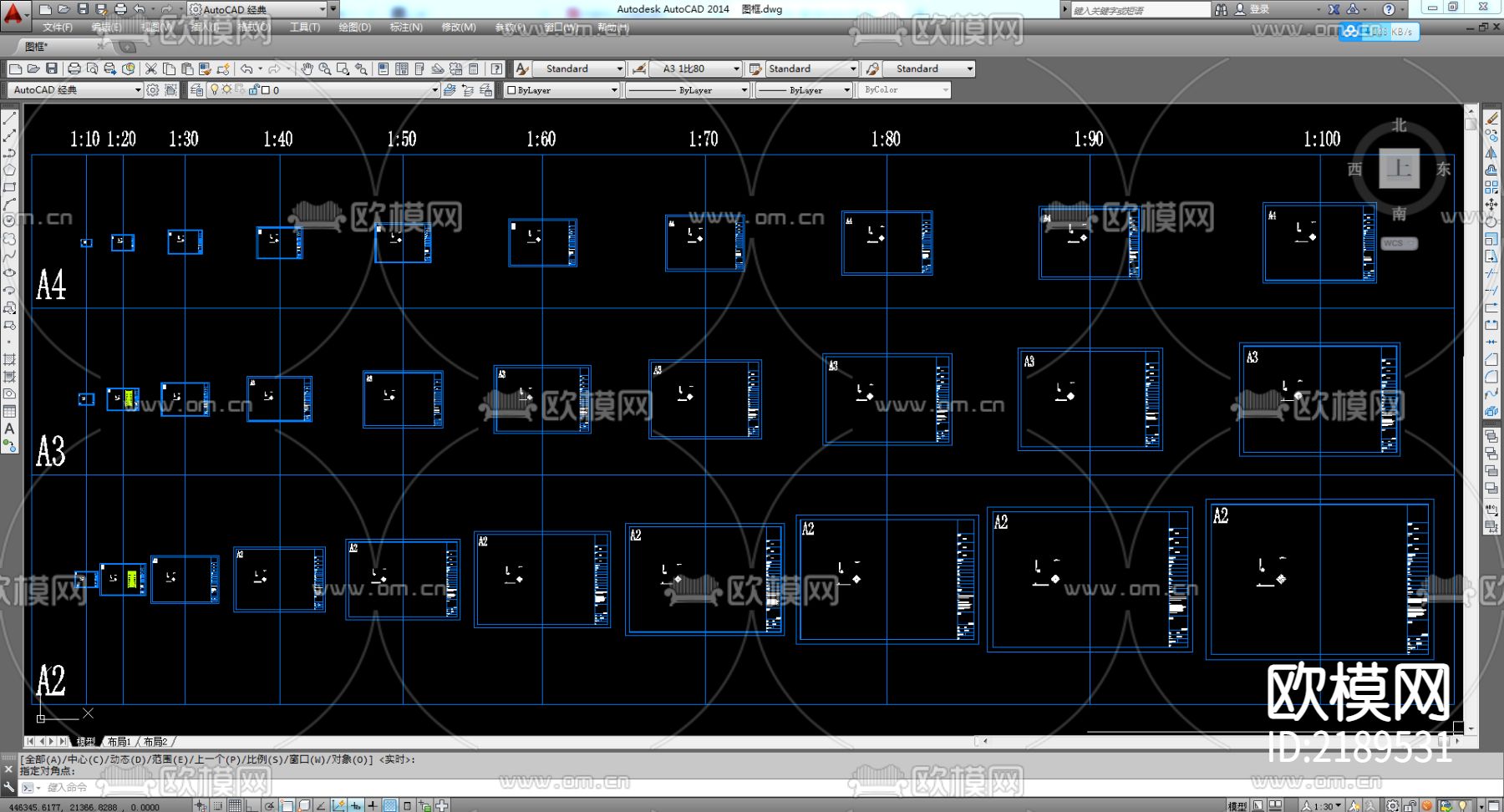The image size is (1504, 812).
Task: Click the Workspace Settings gear icon
Action: 152,89
